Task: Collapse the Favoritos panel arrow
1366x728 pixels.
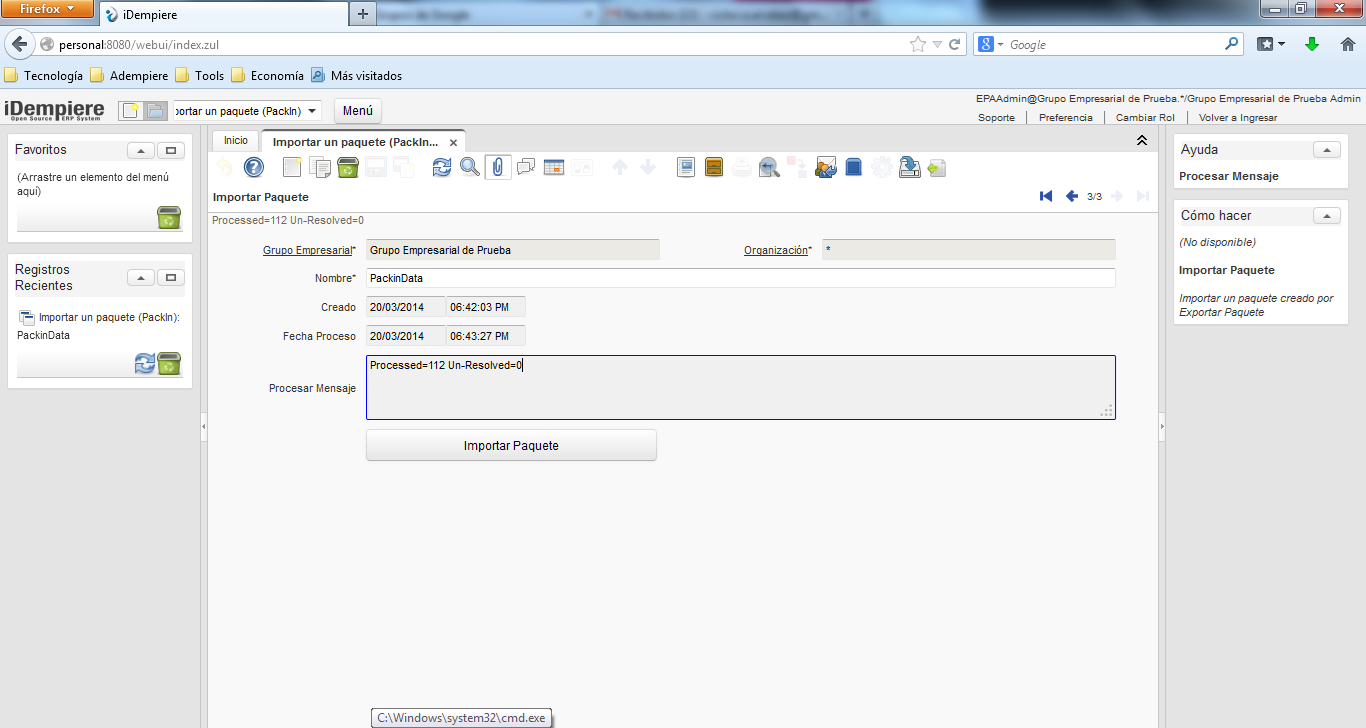Action: click(140, 150)
